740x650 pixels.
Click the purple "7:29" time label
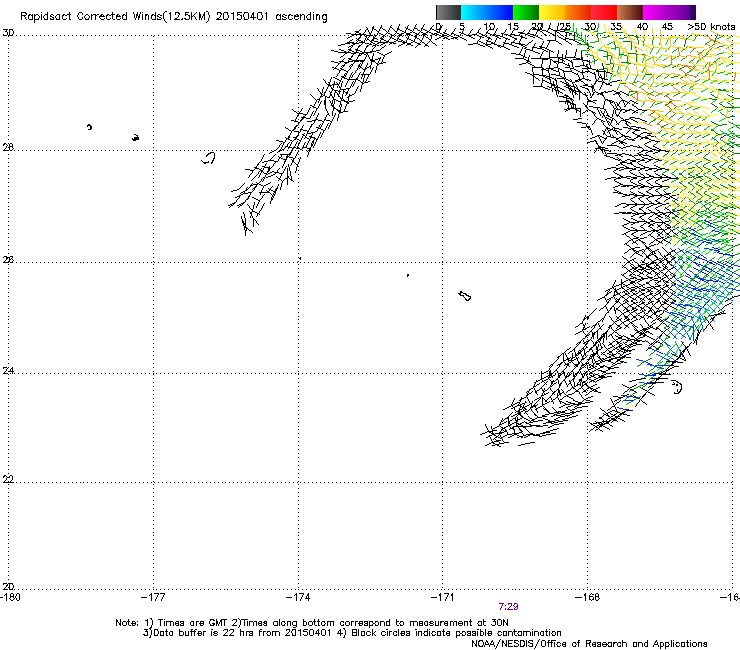tap(508, 607)
